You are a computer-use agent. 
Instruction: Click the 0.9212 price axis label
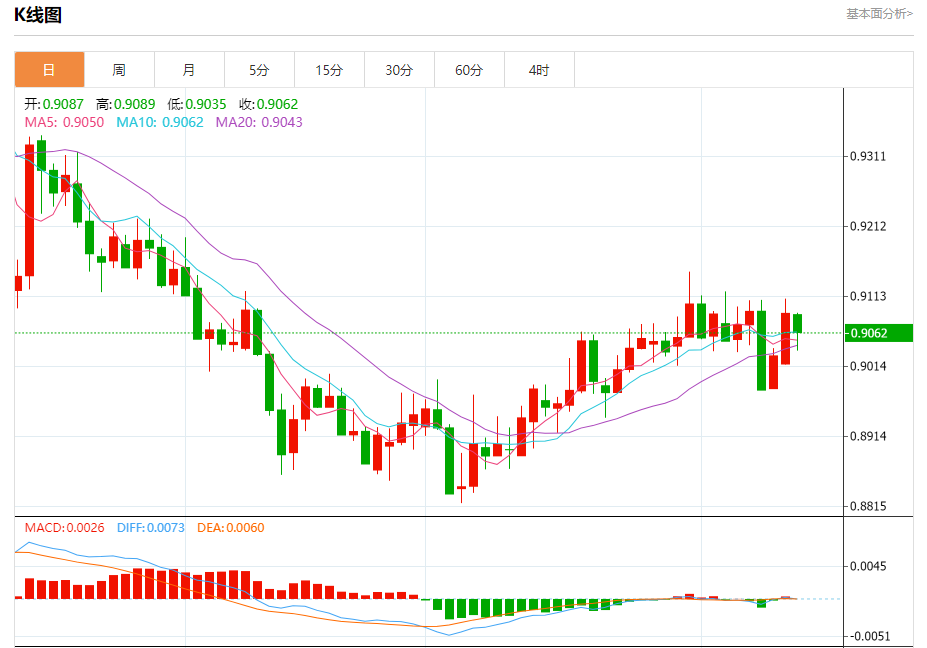point(868,226)
